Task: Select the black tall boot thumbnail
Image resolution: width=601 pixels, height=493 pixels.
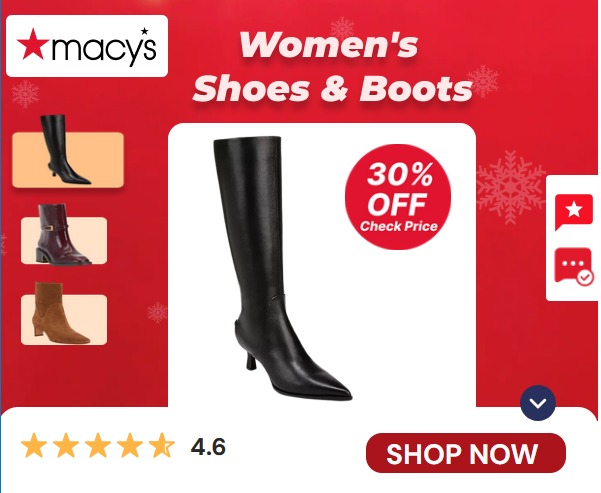Action: [68, 152]
